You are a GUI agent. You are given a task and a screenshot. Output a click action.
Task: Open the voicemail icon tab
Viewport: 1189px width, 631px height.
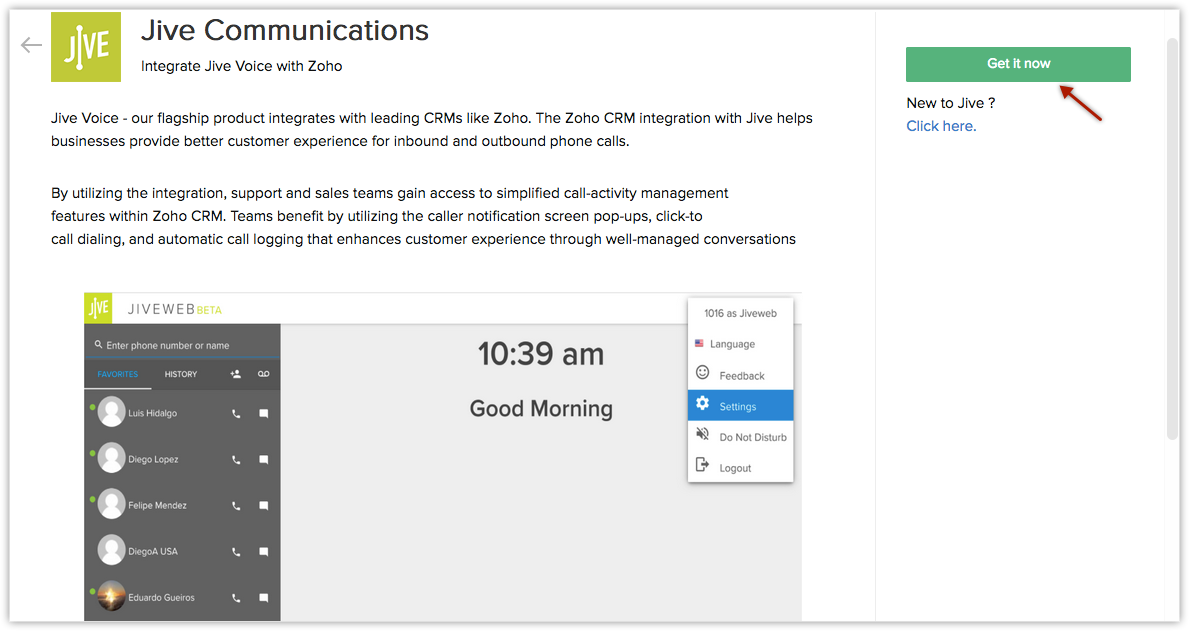click(x=263, y=374)
